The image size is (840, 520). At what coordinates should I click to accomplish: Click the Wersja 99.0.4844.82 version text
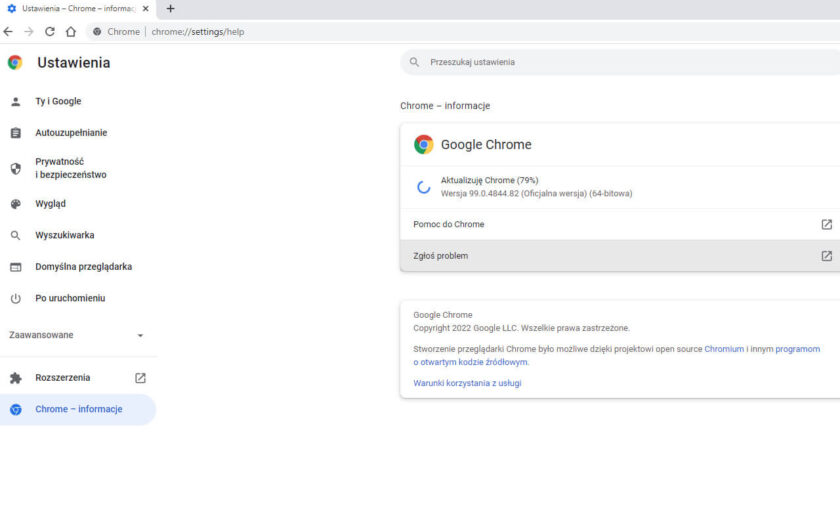pyautogui.click(x=536, y=193)
